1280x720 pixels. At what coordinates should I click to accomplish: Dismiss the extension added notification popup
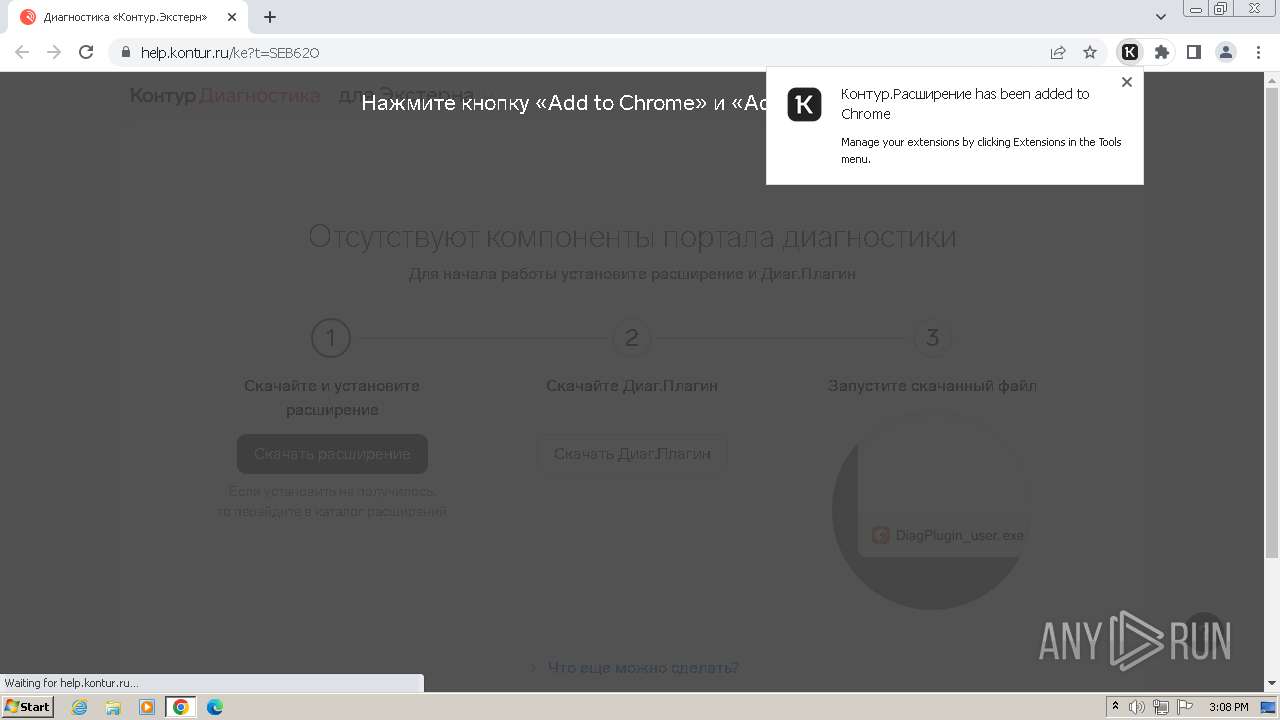[x=1127, y=82]
